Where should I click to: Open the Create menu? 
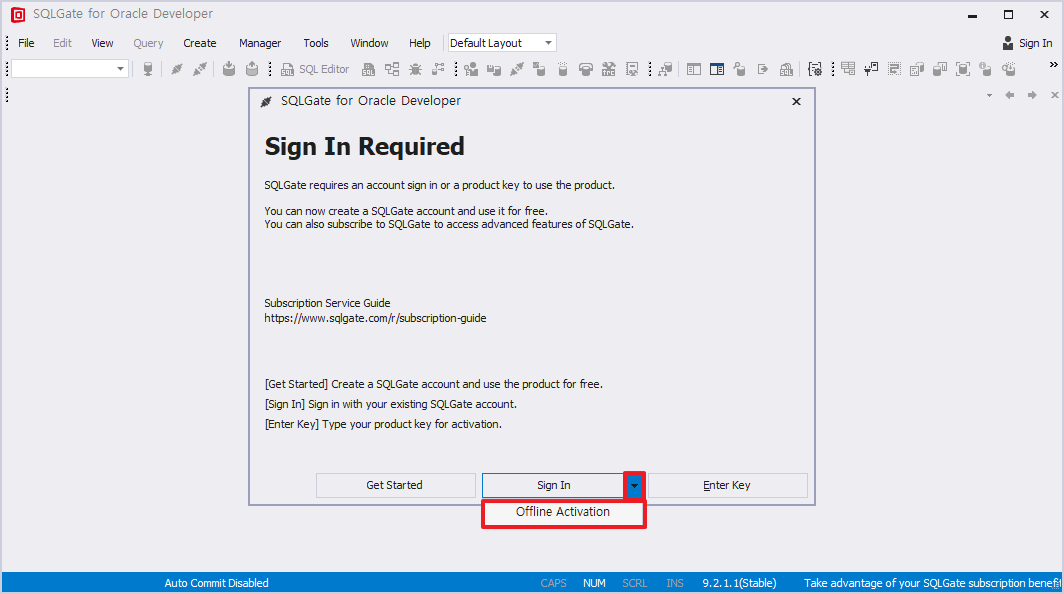[200, 43]
